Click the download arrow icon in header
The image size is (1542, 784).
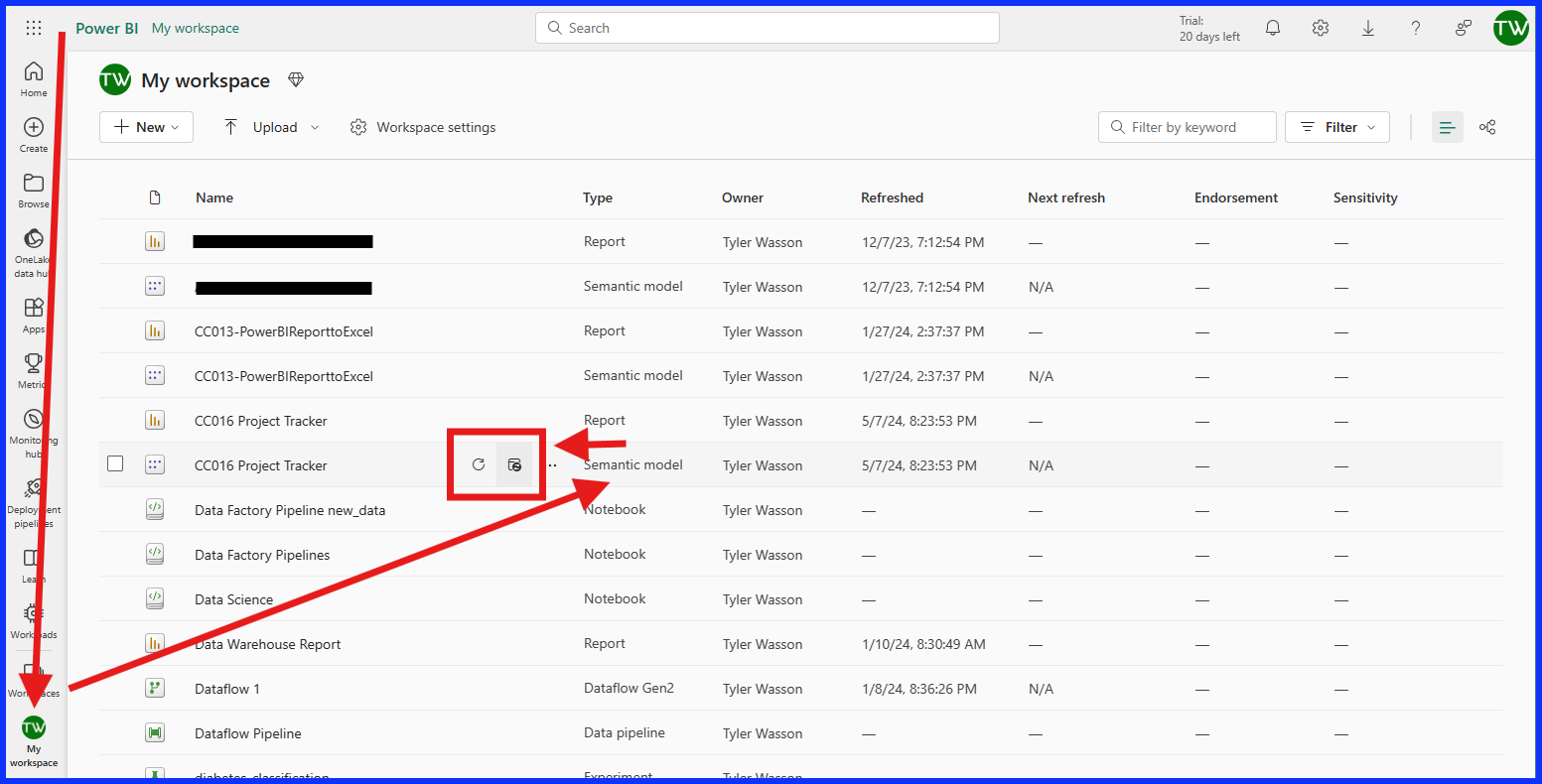(1368, 28)
